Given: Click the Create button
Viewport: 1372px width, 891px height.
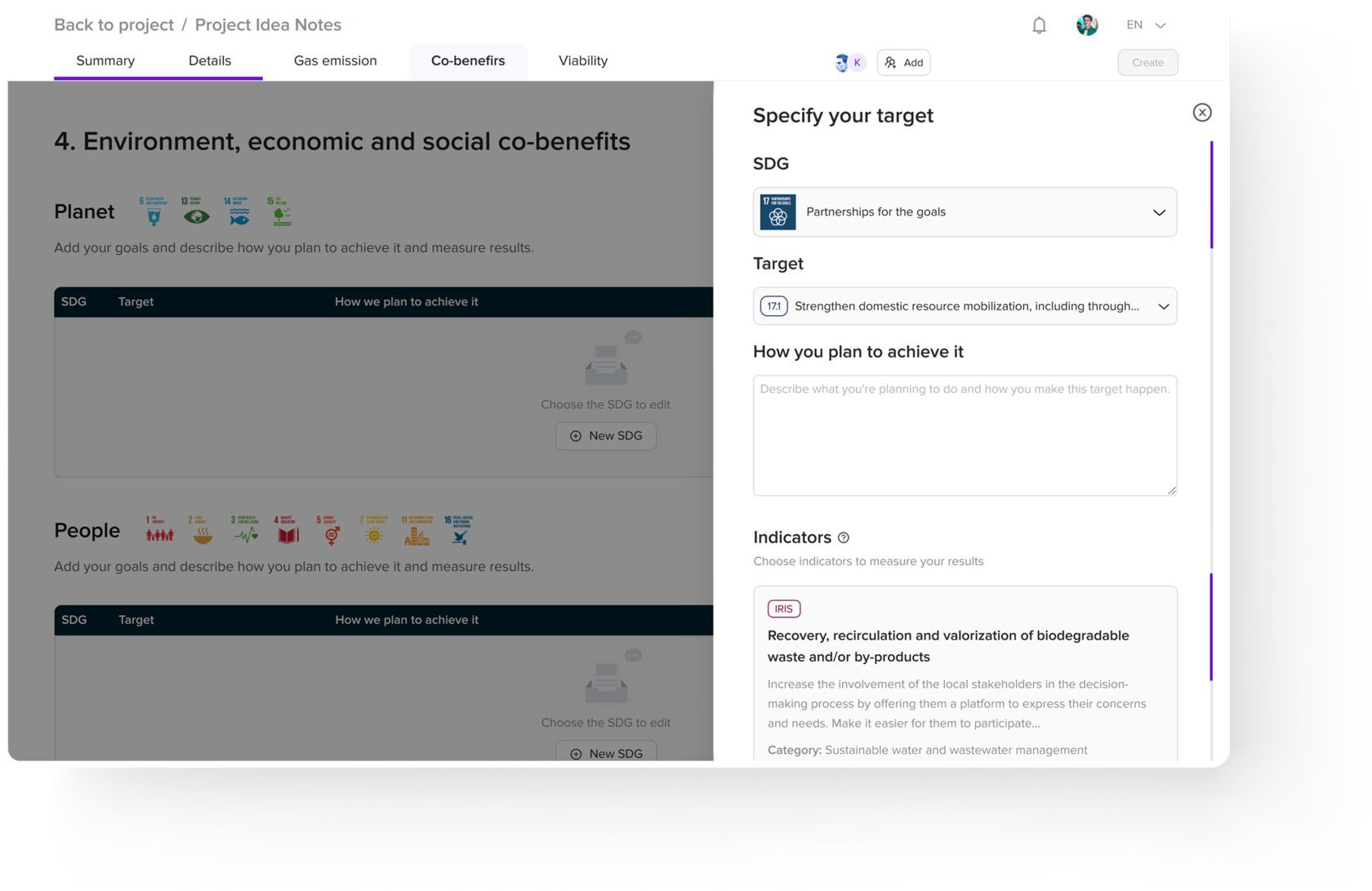Looking at the screenshot, I should pyautogui.click(x=1147, y=63).
